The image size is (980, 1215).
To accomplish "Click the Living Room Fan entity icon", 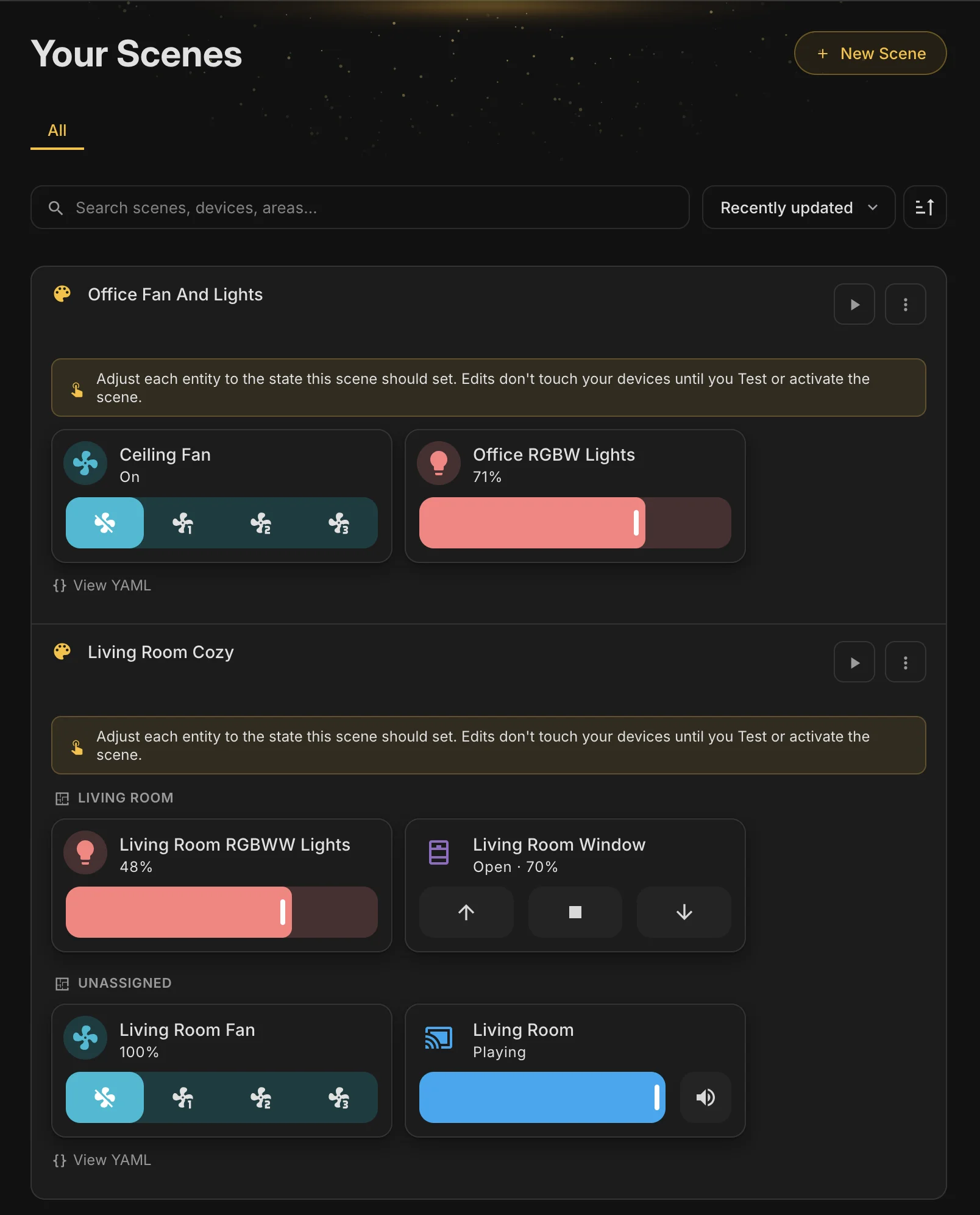I will [85, 1038].
